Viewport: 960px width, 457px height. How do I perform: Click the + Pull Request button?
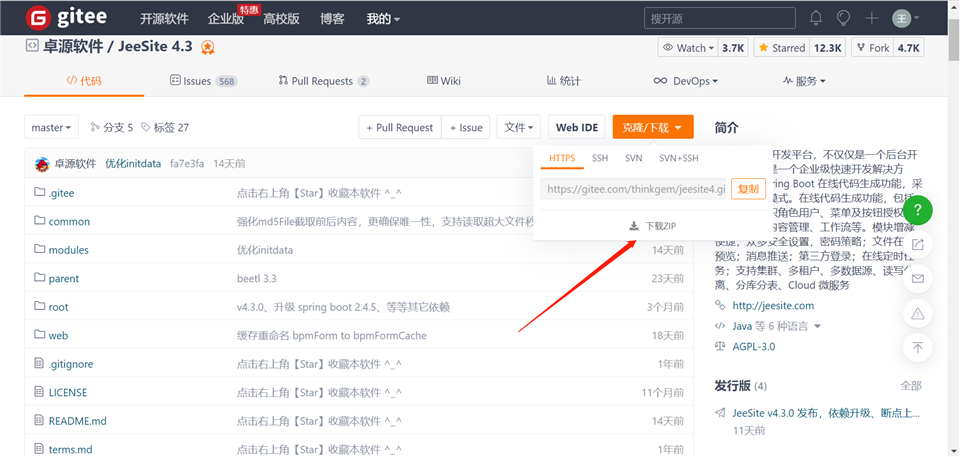[x=400, y=127]
